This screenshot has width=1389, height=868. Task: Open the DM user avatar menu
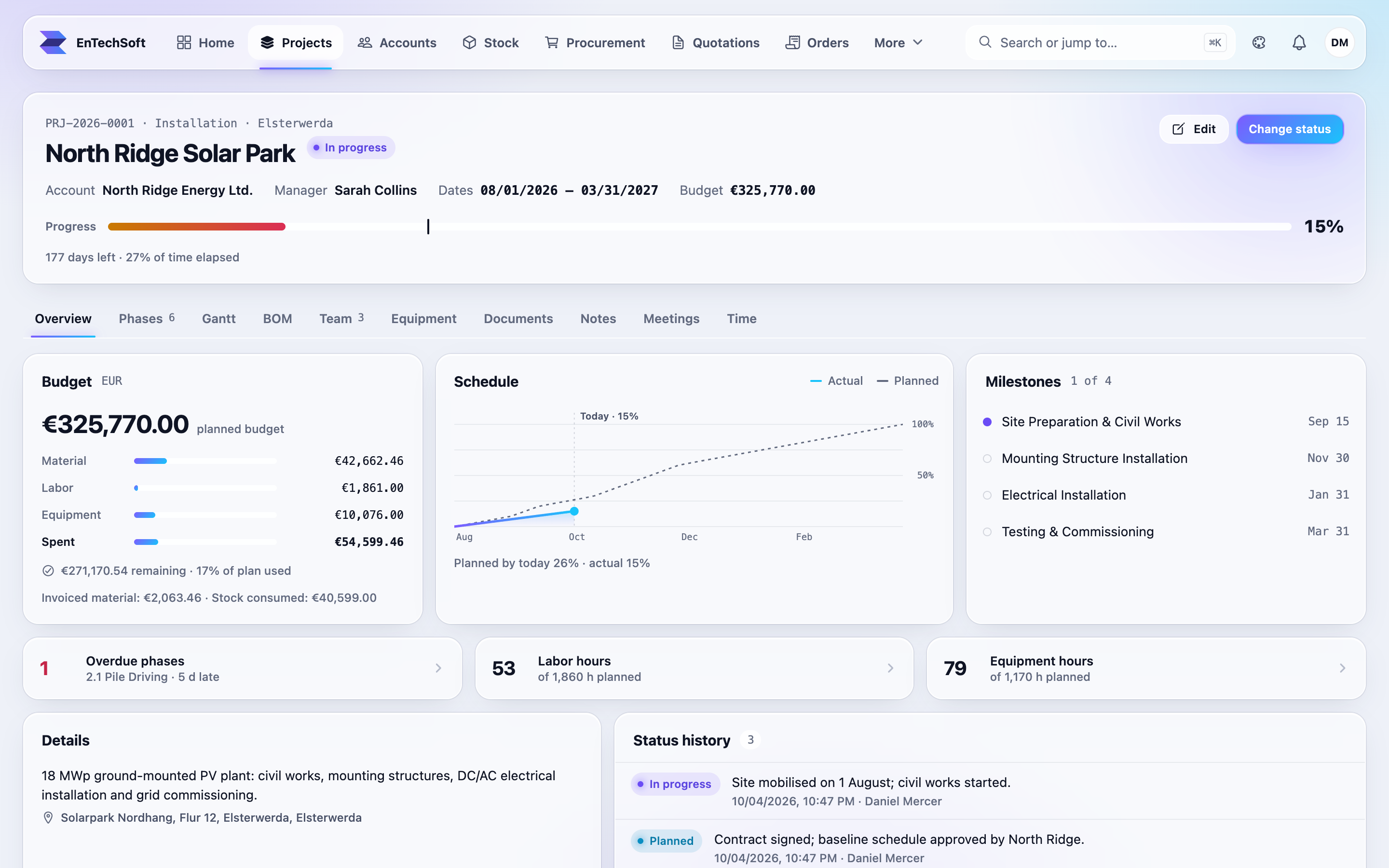[x=1339, y=42]
